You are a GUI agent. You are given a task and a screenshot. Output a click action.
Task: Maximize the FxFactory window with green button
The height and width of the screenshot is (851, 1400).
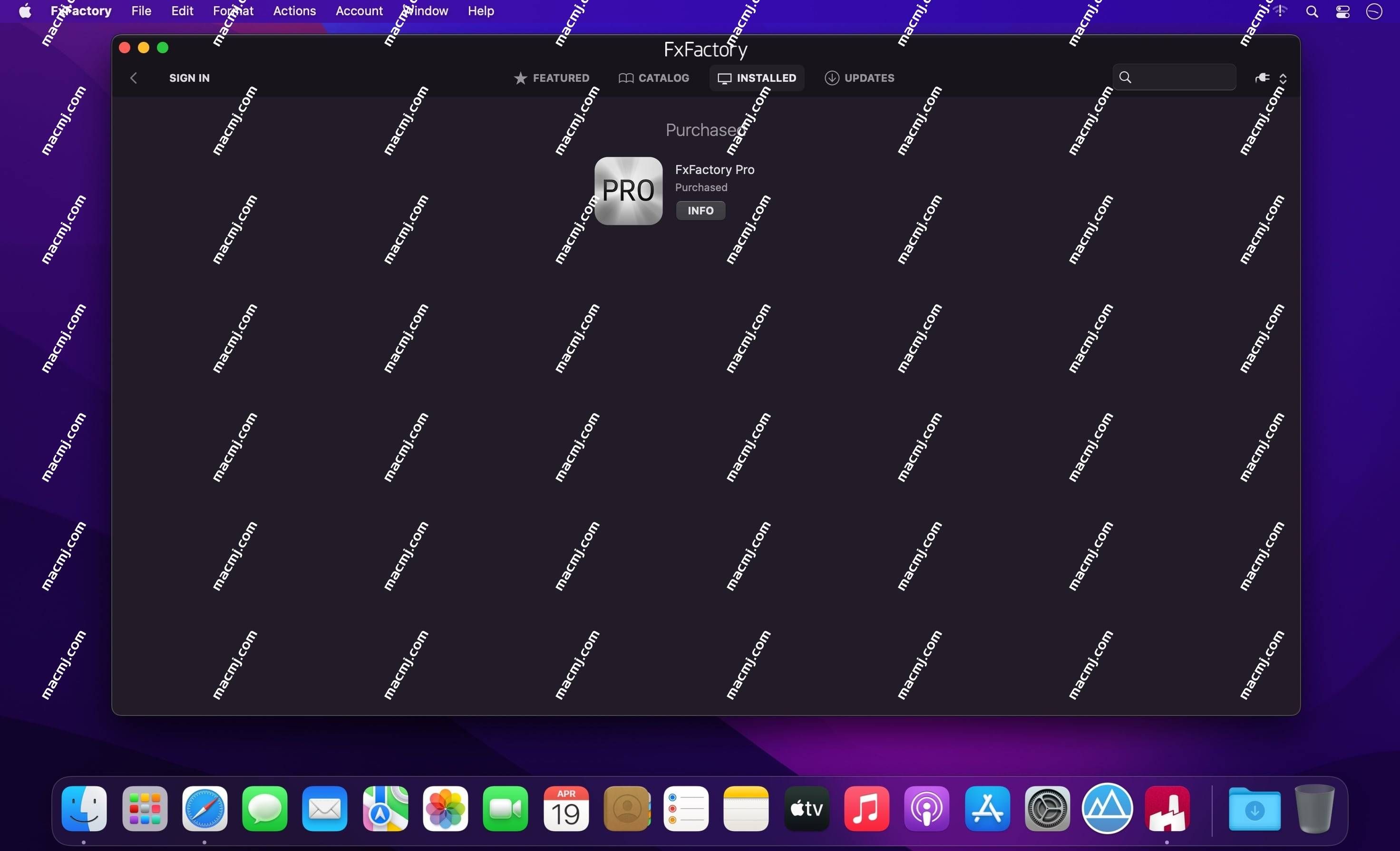tap(163, 48)
